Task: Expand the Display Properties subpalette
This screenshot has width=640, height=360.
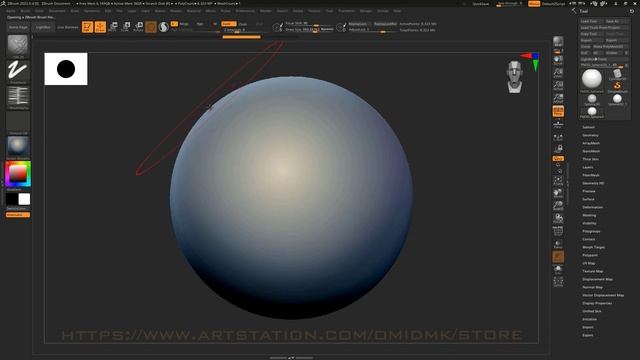Action: pos(597,303)
